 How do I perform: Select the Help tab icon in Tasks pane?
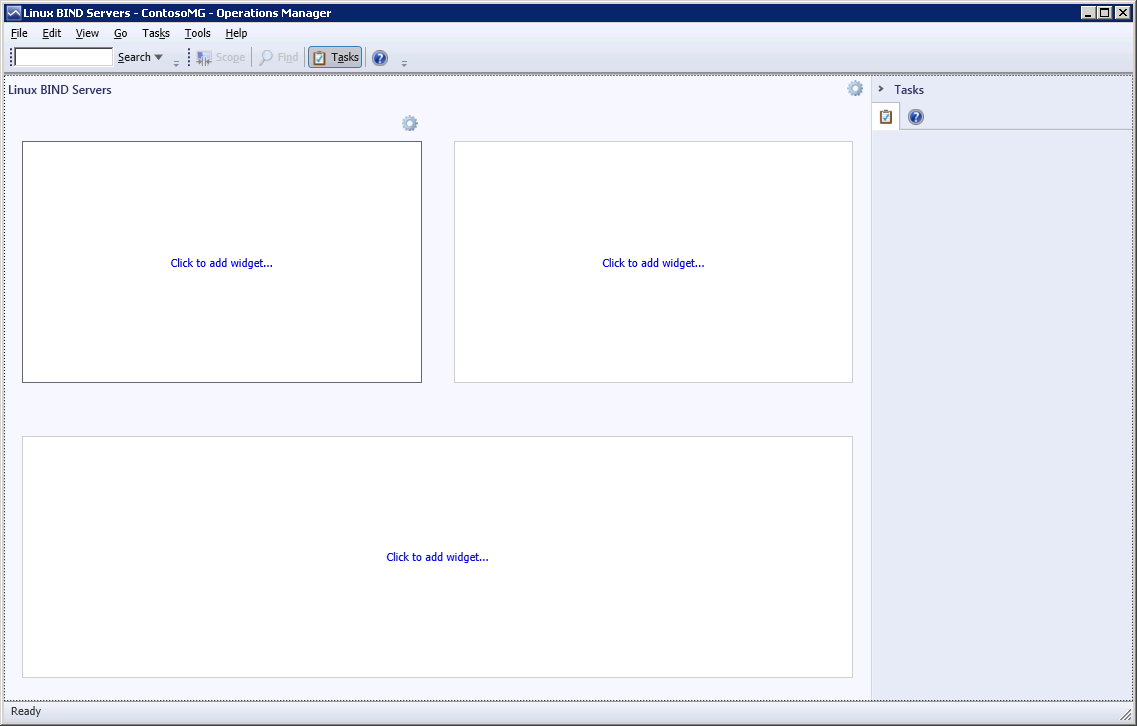(915, 117)
